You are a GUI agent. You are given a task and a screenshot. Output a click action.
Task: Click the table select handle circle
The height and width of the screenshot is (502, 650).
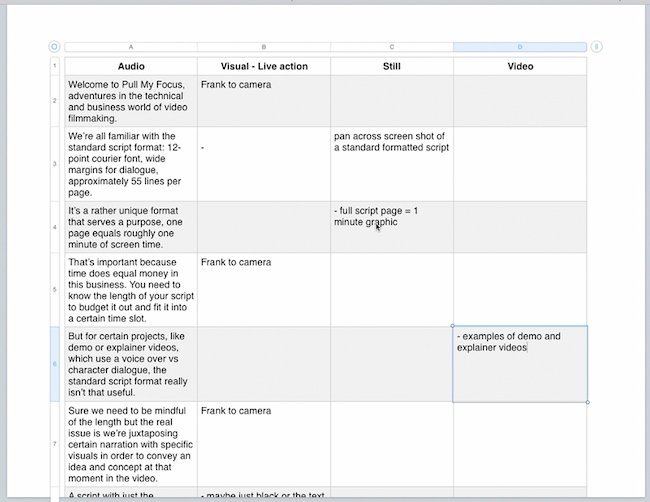[x=54, y=47]
